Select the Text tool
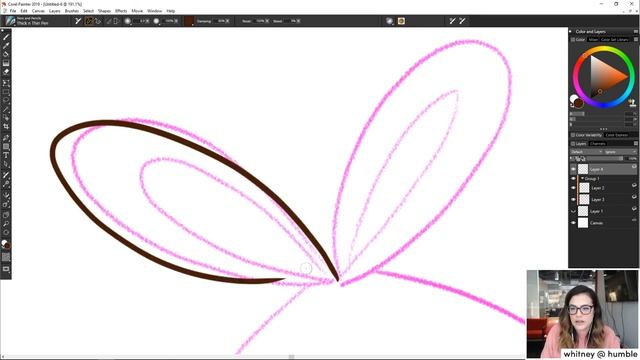The width and height of the screenshot is (640, 360). pyautogui.click(x=6, y=156)
